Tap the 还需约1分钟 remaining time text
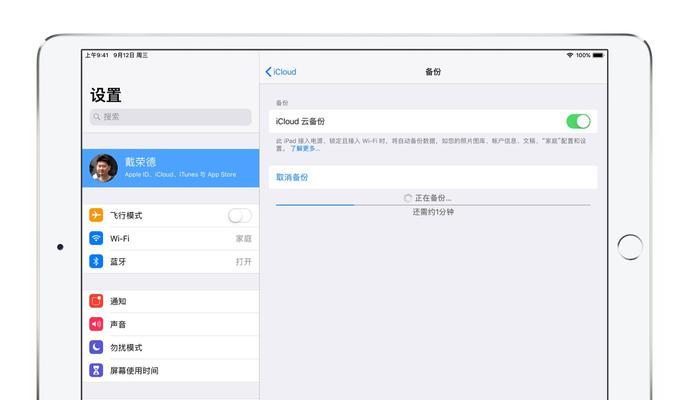This screenshot has width=693, height=400. [433, 212]
